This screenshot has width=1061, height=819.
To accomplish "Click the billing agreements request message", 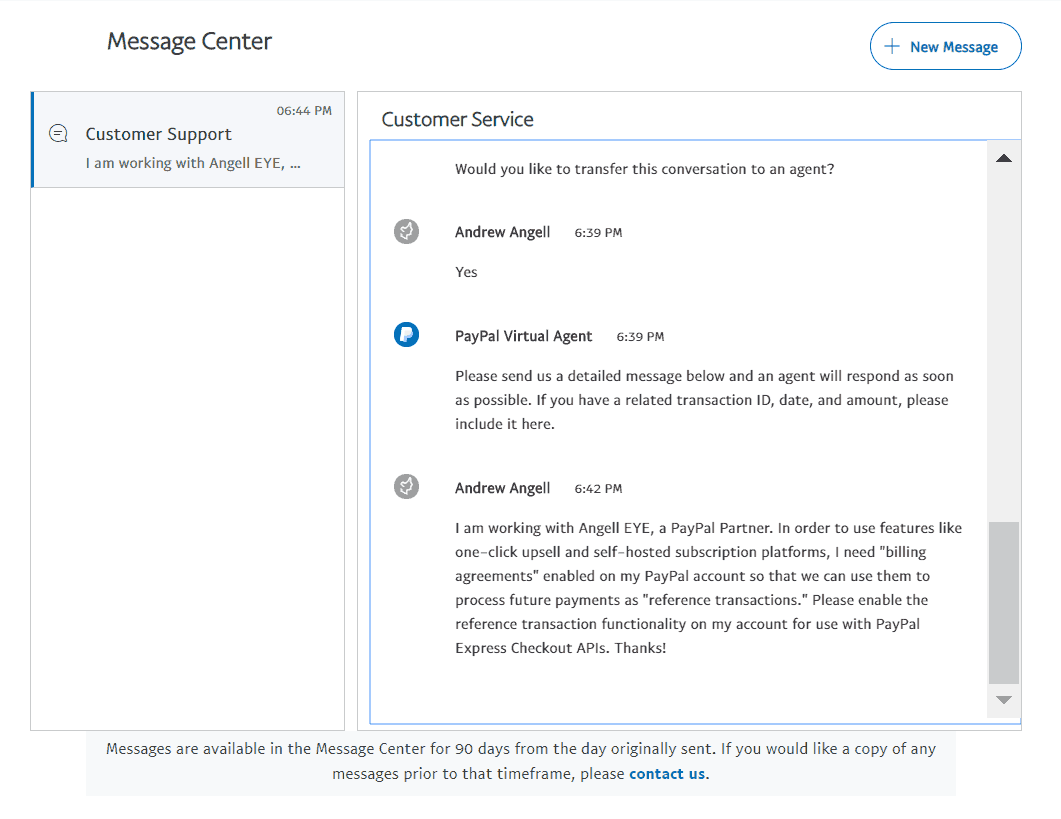I will click(708, 588).
